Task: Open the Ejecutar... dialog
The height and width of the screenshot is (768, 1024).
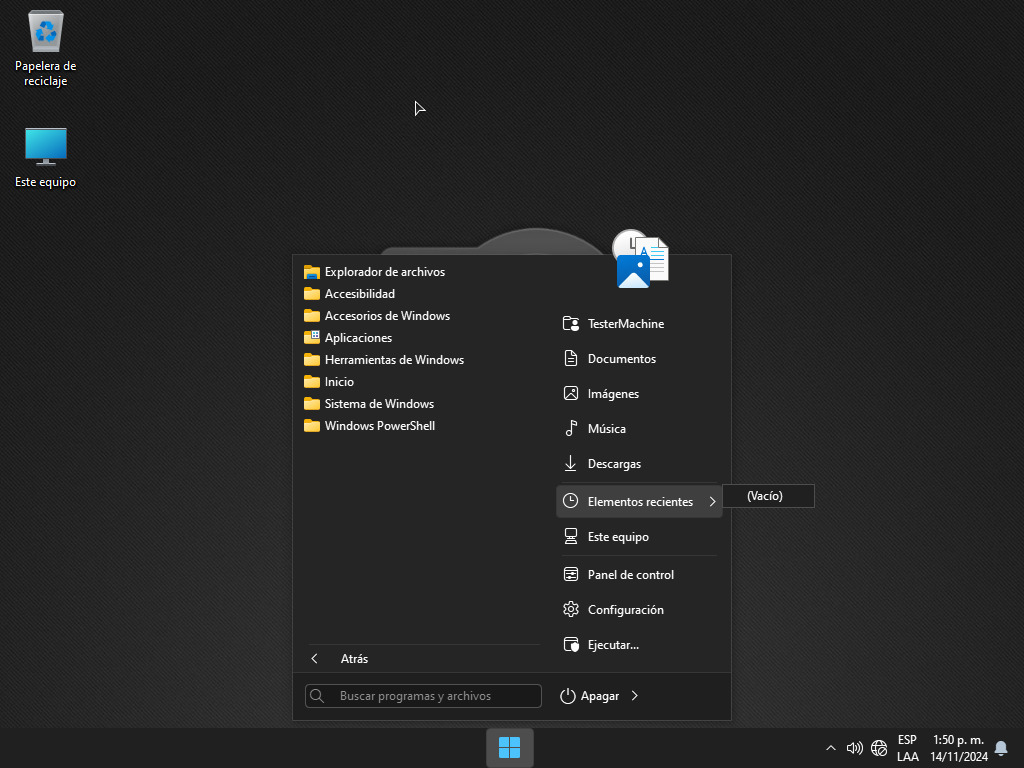Action: (x=612, y=645)
